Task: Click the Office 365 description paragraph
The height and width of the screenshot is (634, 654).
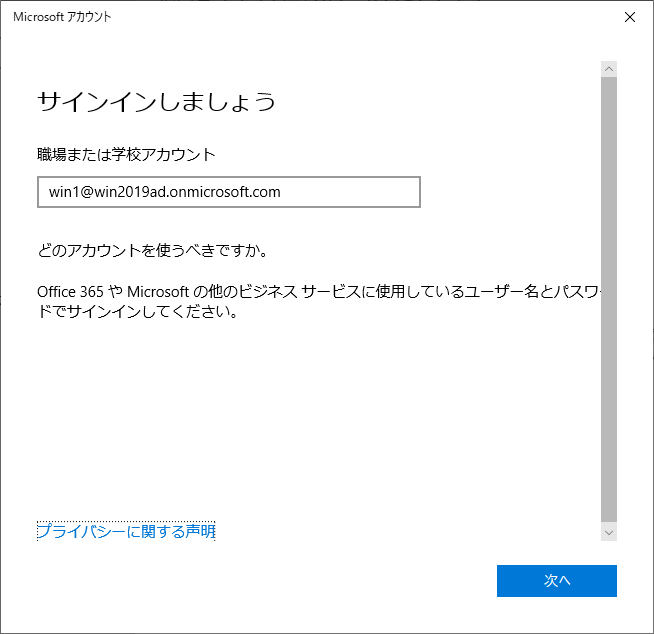Action: 319,301
